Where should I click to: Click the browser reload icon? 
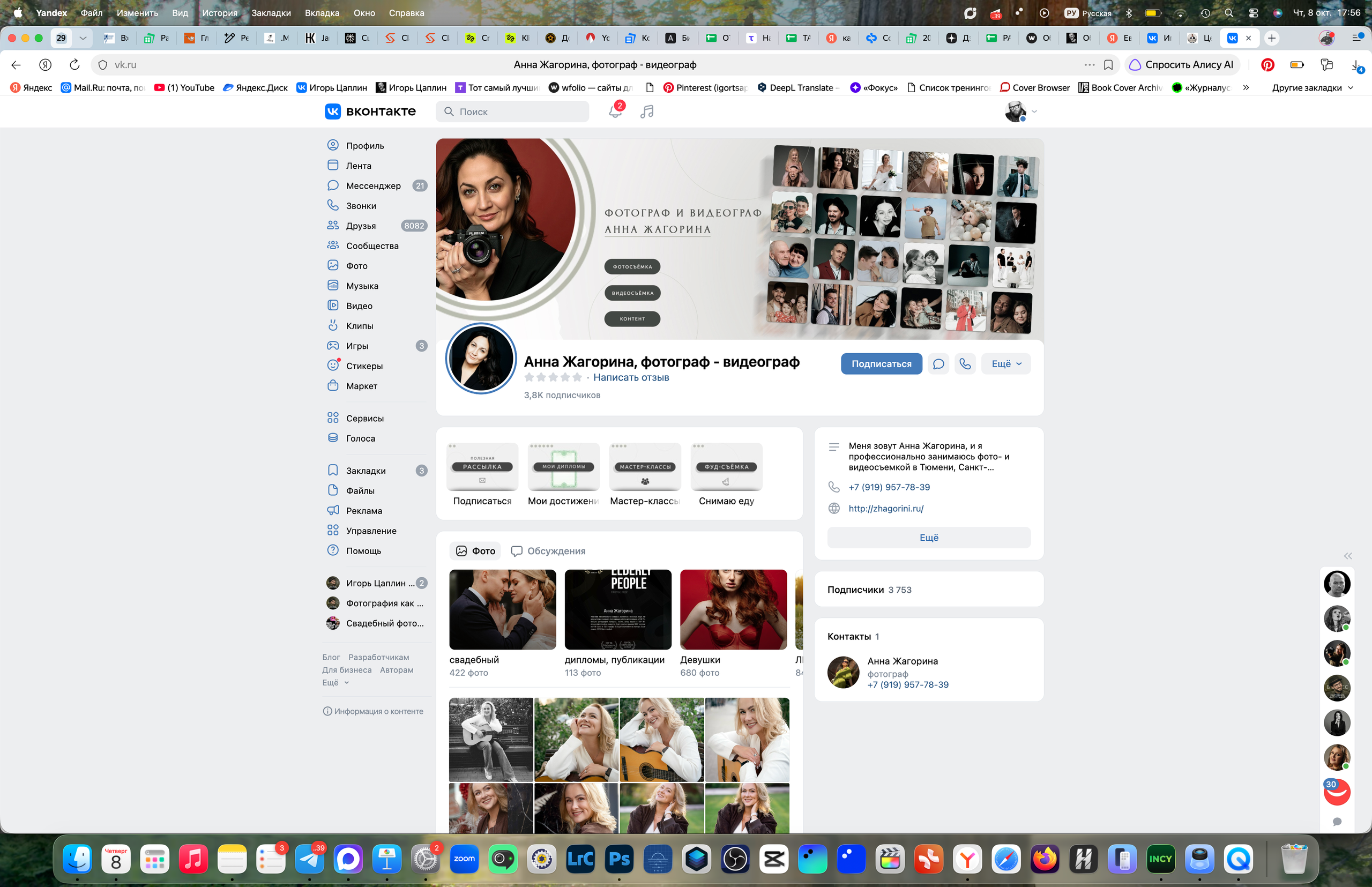[74, 64]
